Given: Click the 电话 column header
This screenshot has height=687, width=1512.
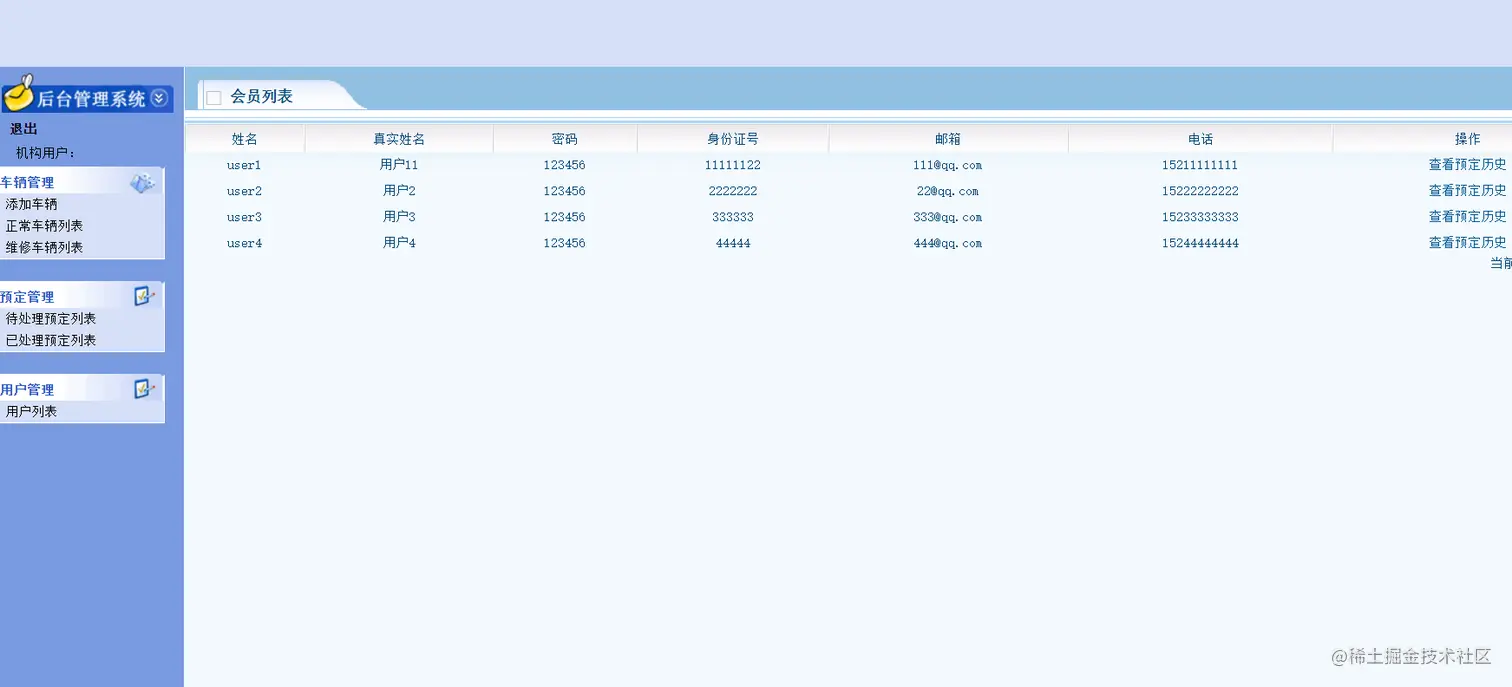Looking at the screenshot, I should [x=1200, y=139].
